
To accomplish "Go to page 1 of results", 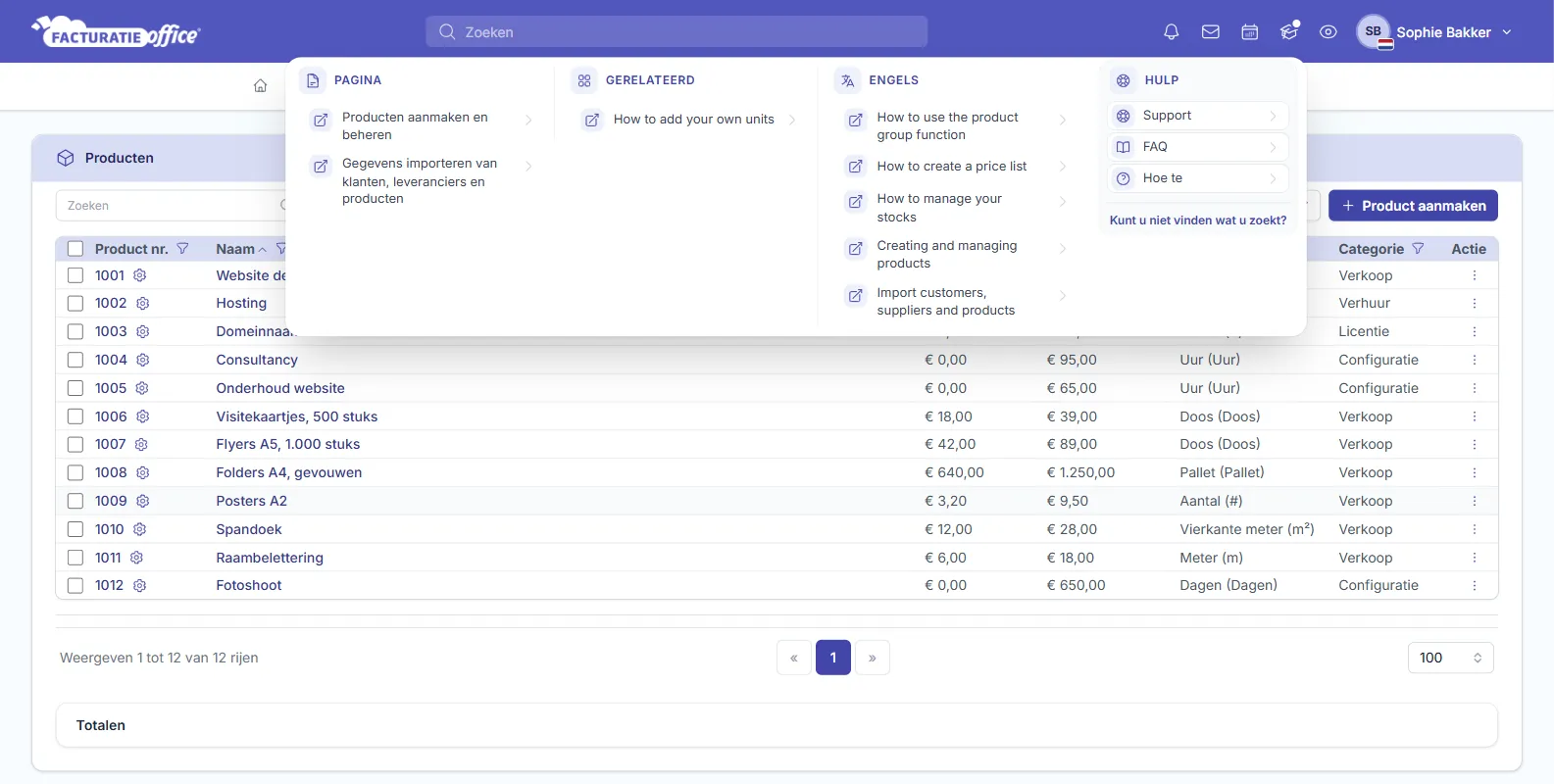I will (833, 658).
